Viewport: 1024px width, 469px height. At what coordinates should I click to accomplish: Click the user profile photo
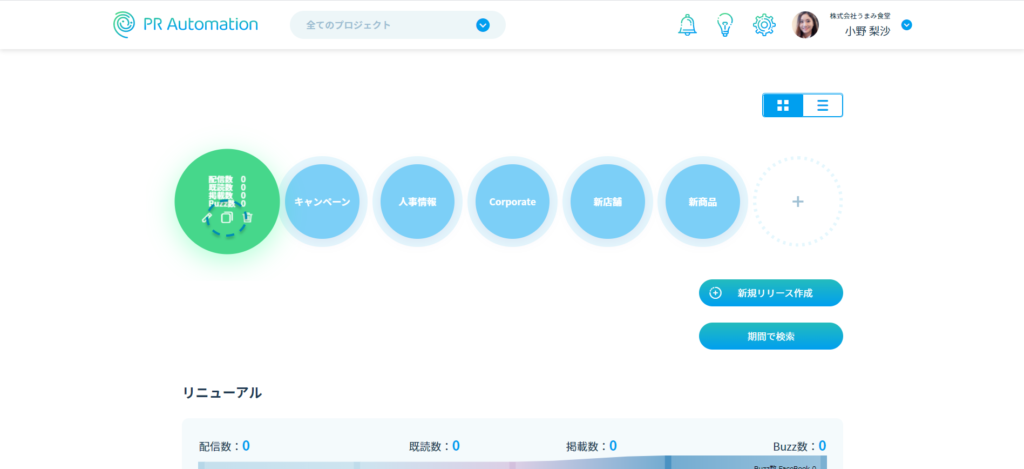coord(805,25)
